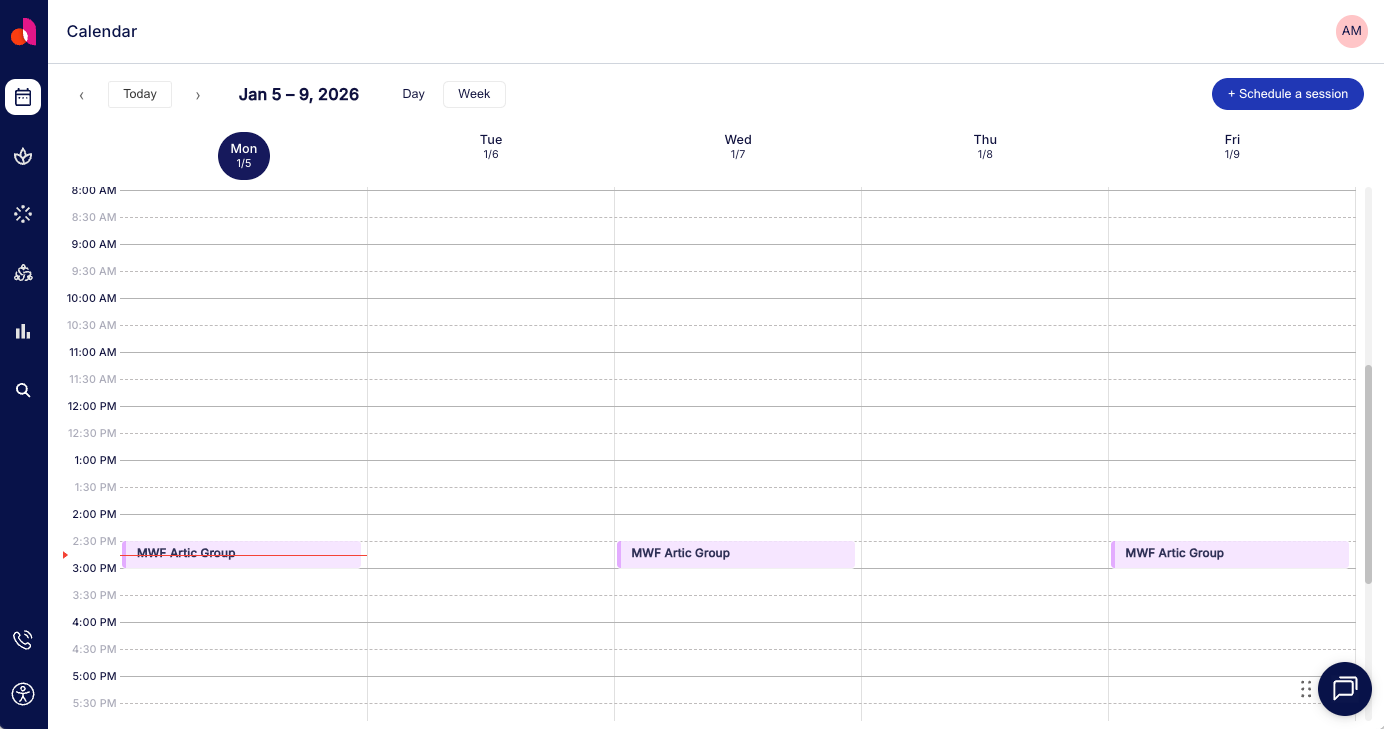Click Schedule a session button

click(x=1287, y=94)
